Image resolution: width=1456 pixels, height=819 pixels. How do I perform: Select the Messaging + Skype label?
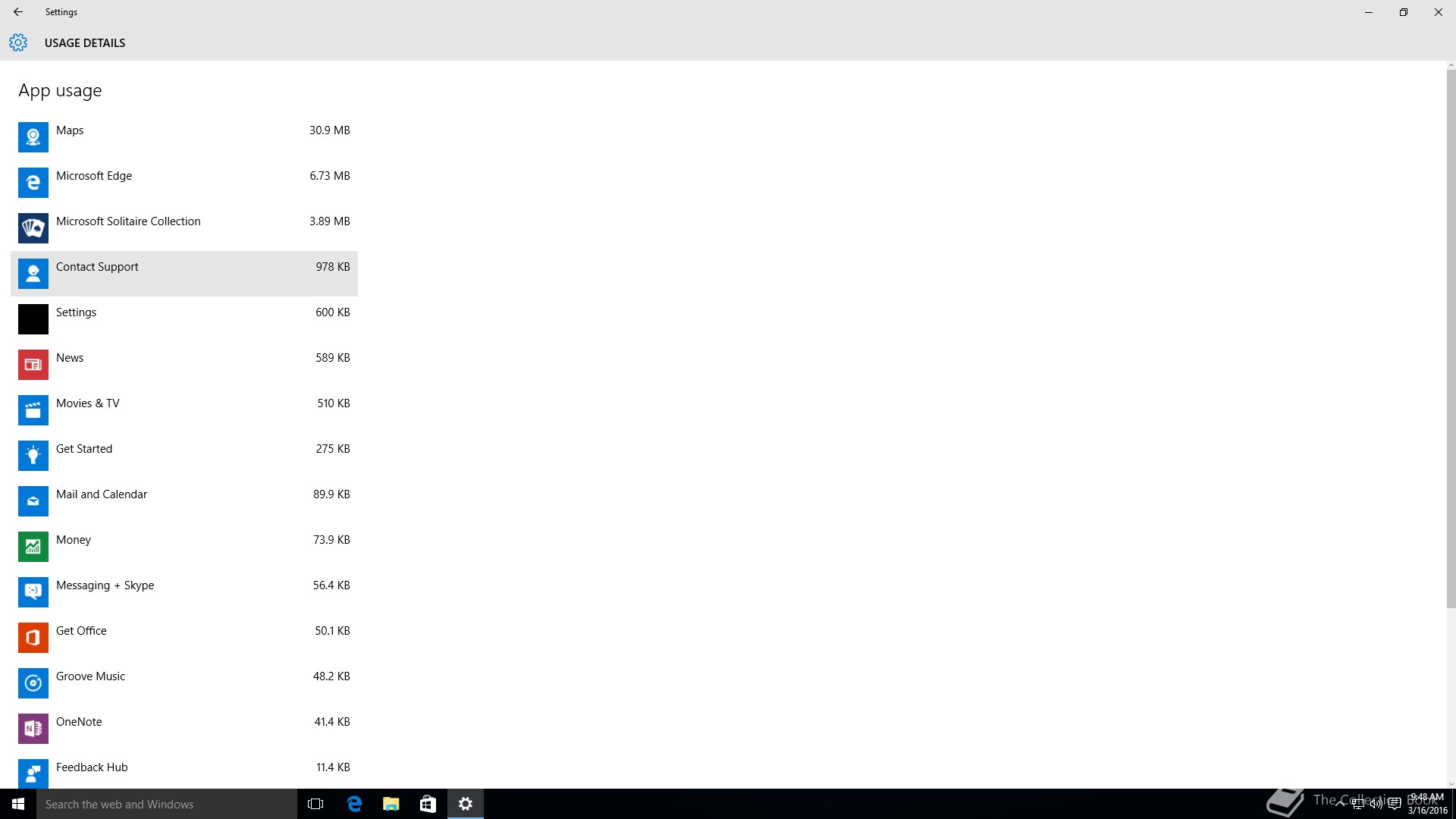[x=105, y=585]
